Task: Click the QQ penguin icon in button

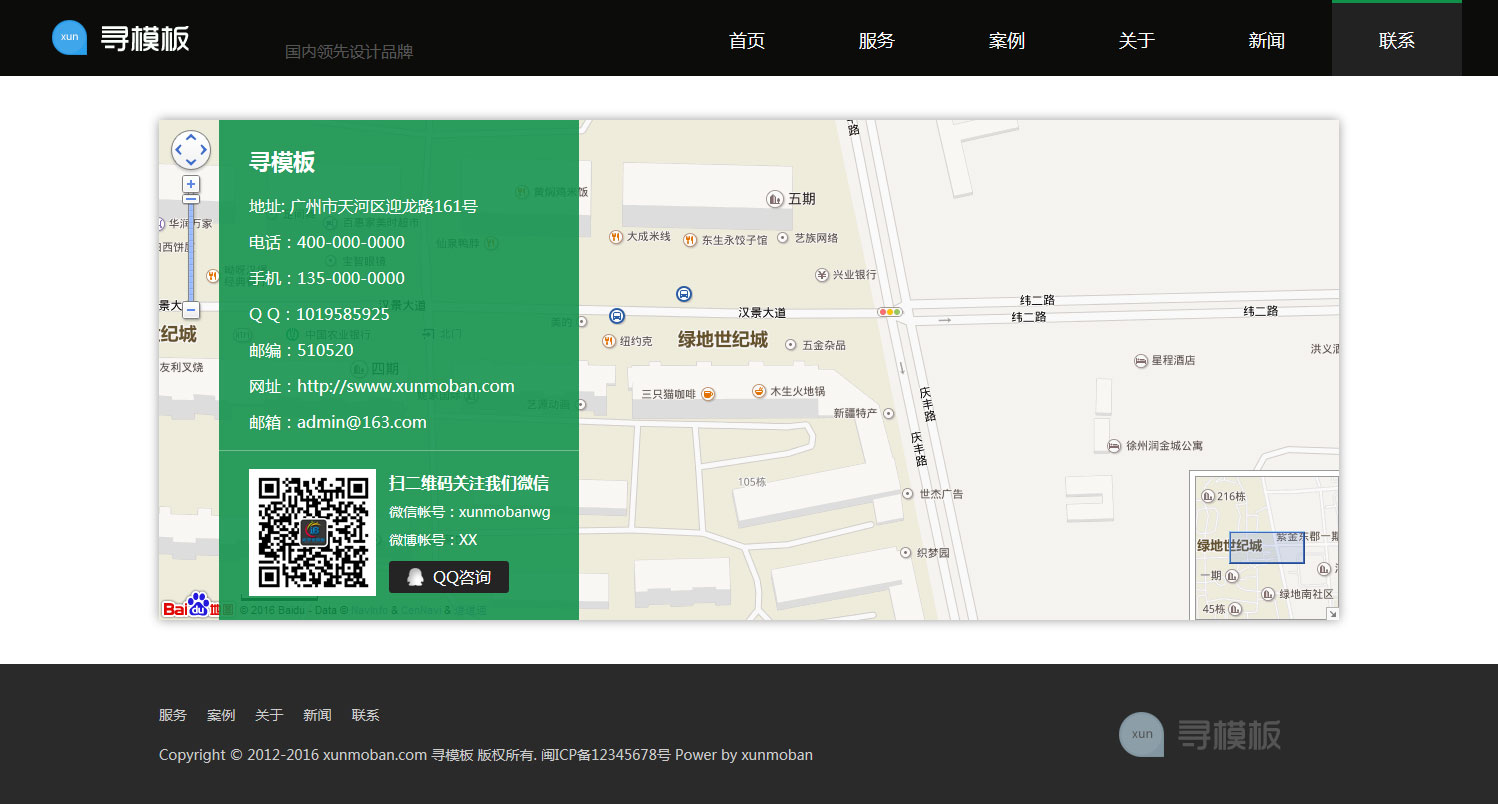Action: [415, 577]
